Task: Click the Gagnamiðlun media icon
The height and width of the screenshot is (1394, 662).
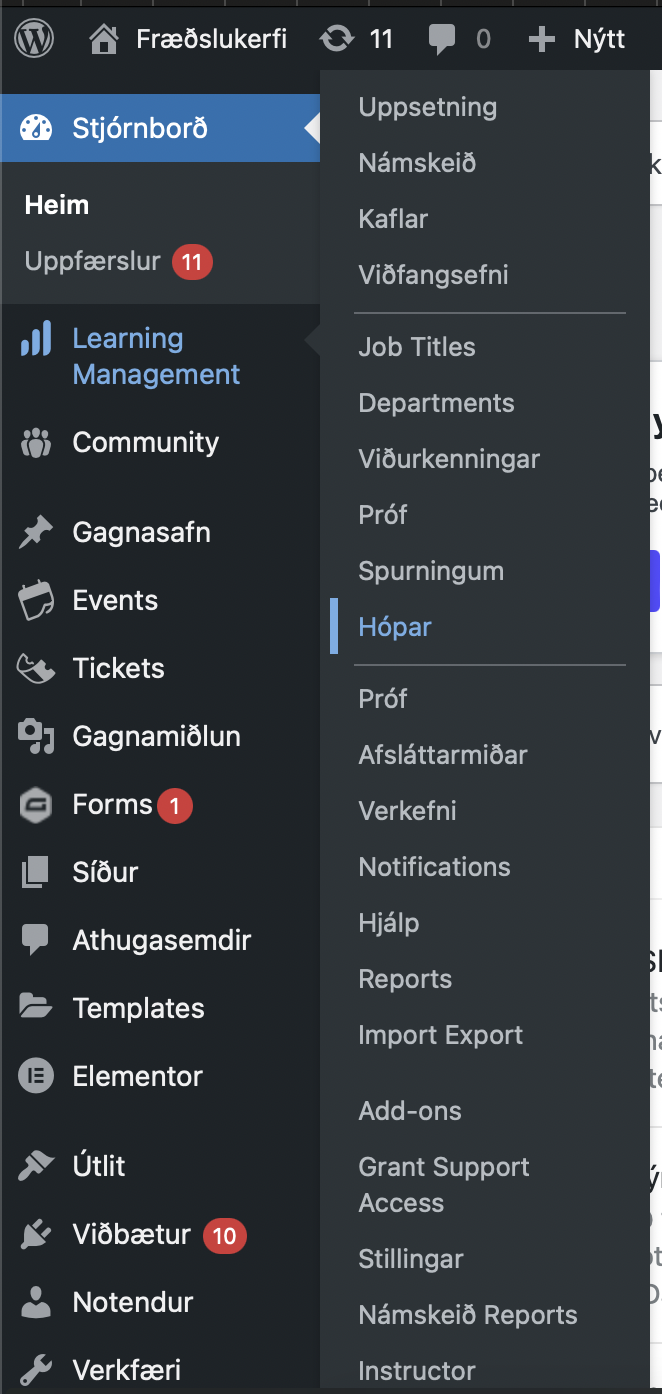Action: click(36, 737)
